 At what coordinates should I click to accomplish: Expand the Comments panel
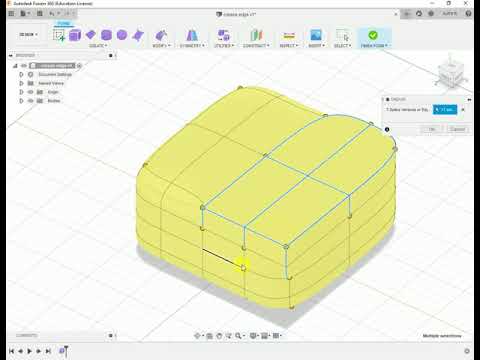pyautogui.click(x=110, y=335)
